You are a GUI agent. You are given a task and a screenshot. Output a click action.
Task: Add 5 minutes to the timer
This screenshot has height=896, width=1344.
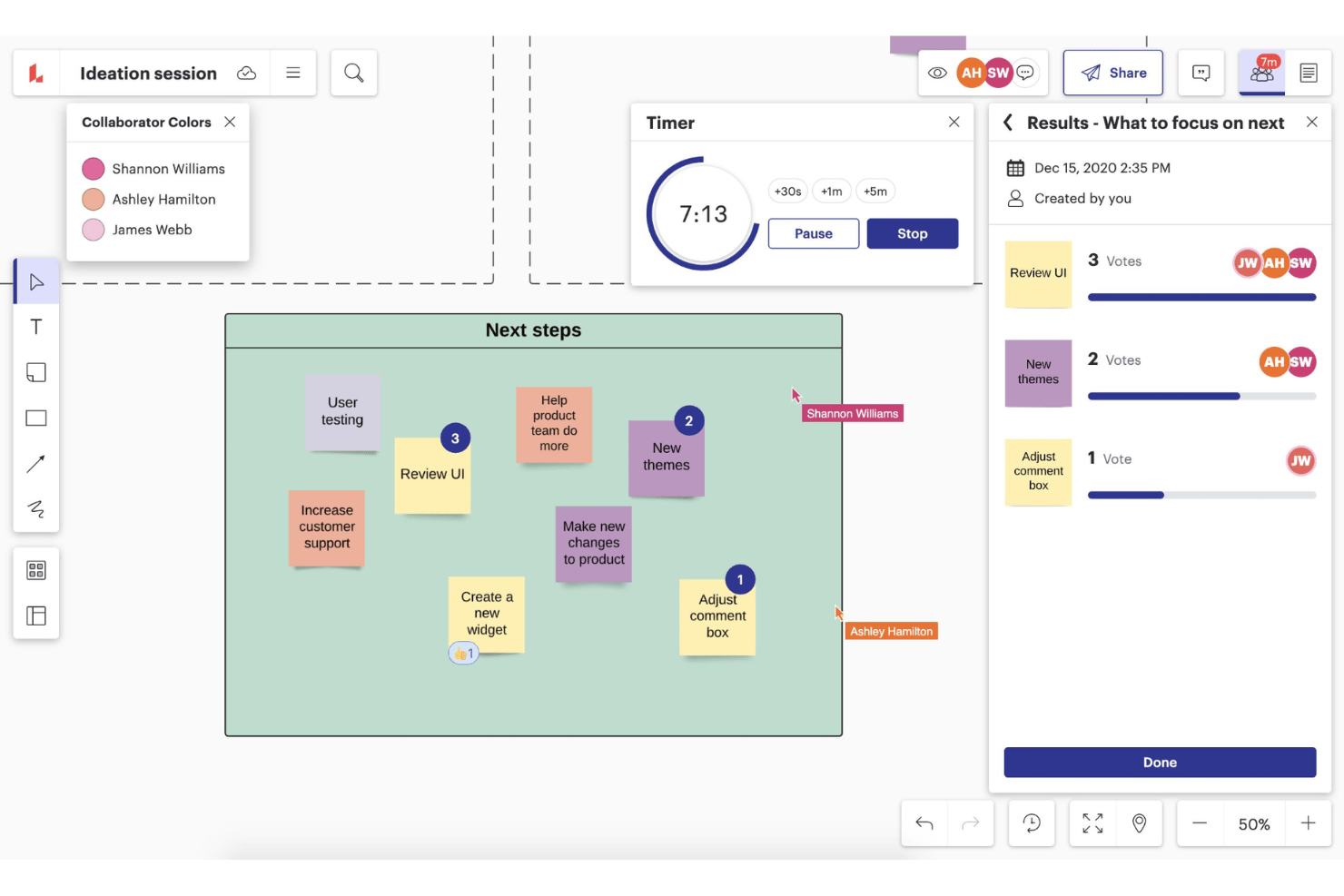click(x=875, y=191)
